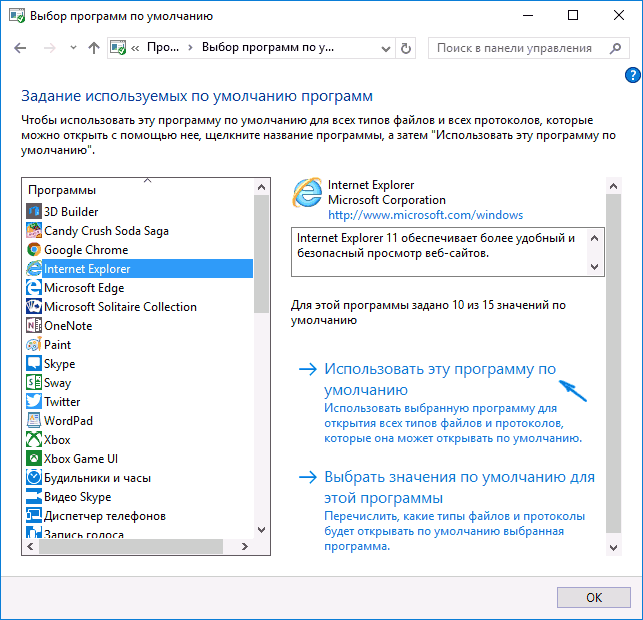Click the search magnifier icon
Image resolution: width=643 pixels, height=620 pixels.
615,48
